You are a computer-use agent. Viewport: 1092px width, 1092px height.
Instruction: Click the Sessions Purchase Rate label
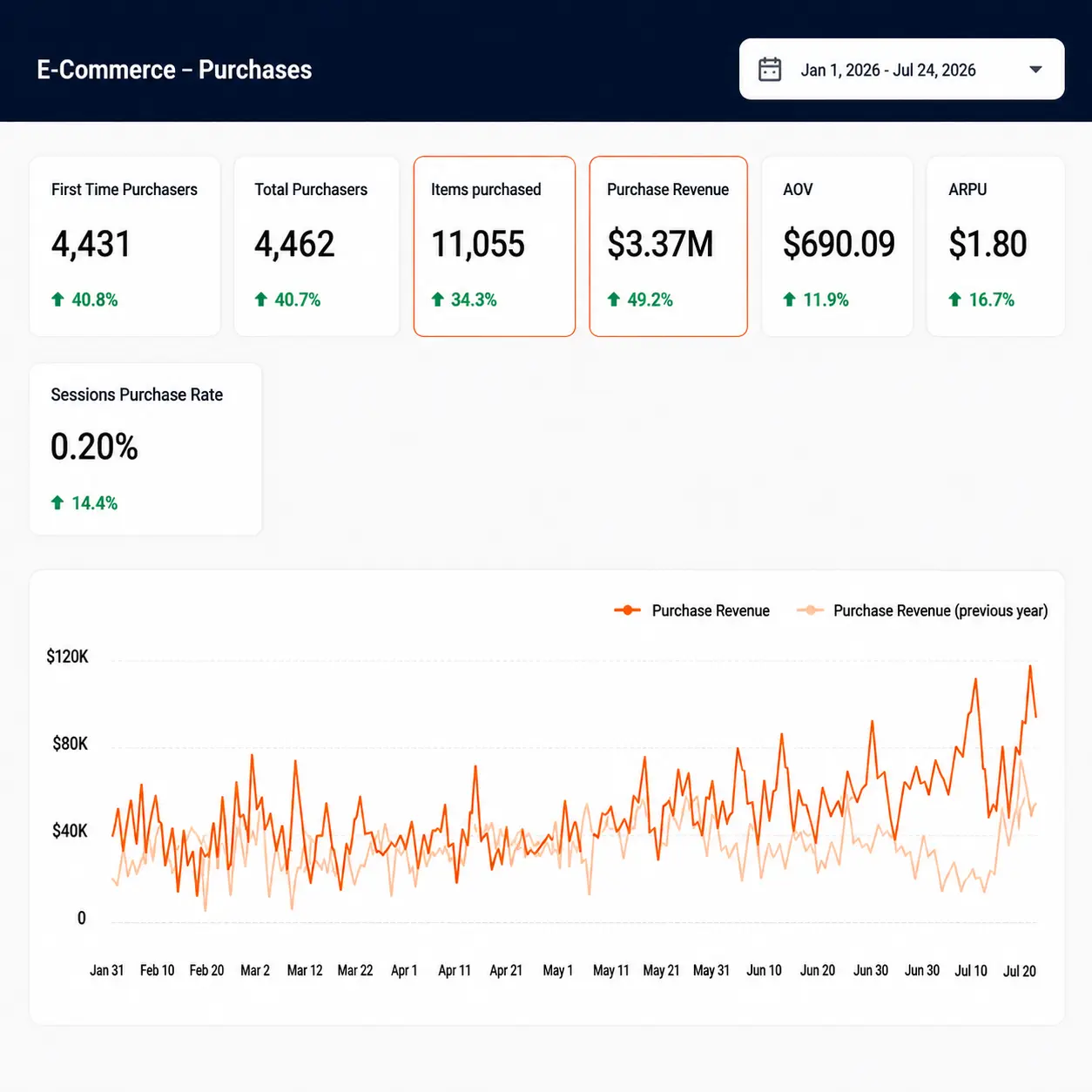pos(137,394)
